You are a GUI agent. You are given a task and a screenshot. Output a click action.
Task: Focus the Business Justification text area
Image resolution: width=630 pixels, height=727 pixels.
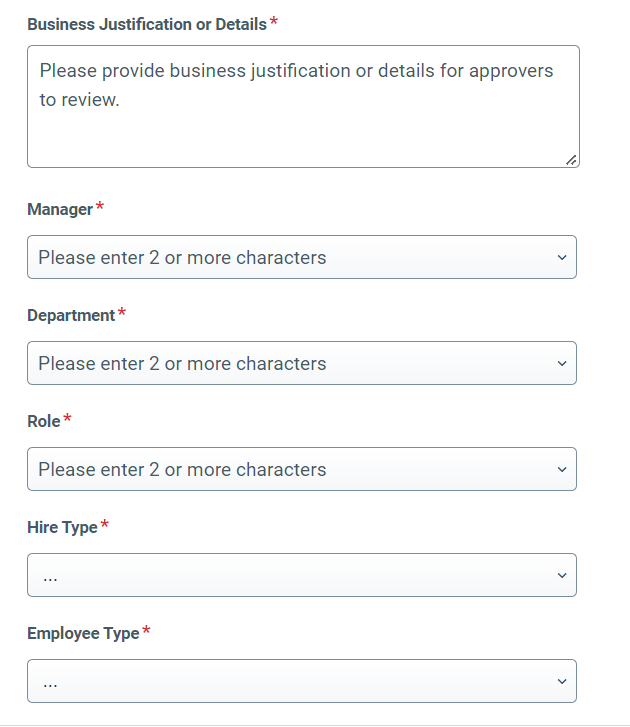[x=303, y=107]
